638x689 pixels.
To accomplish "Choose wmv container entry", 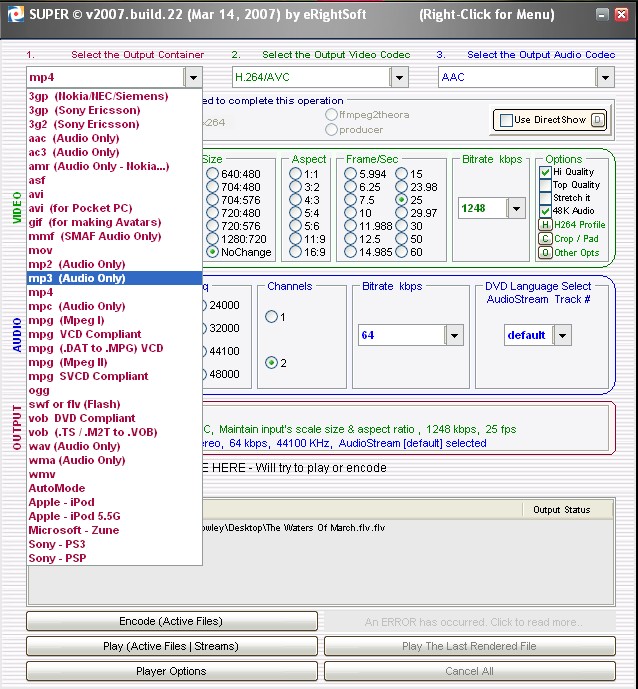I will [x=114, y=474].
